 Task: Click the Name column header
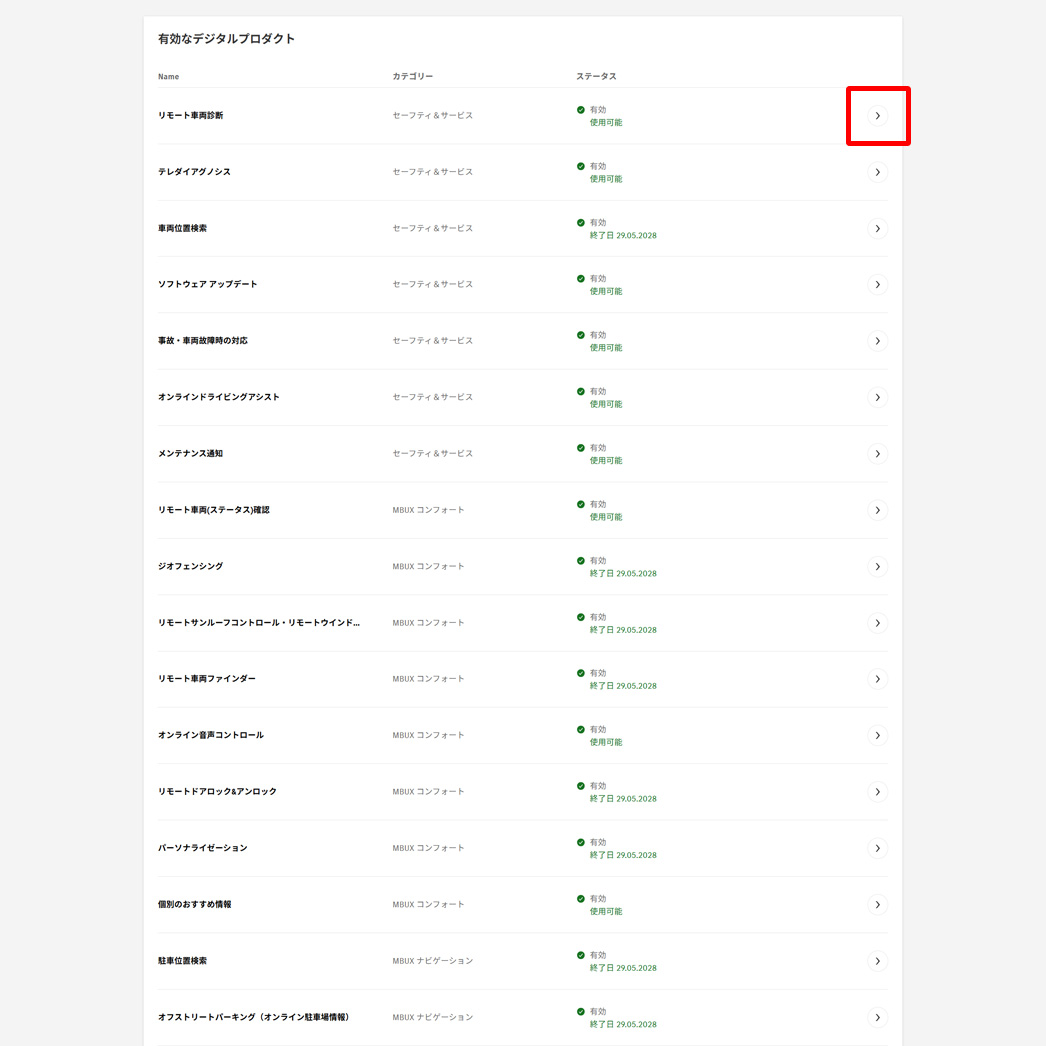(167, 76)
